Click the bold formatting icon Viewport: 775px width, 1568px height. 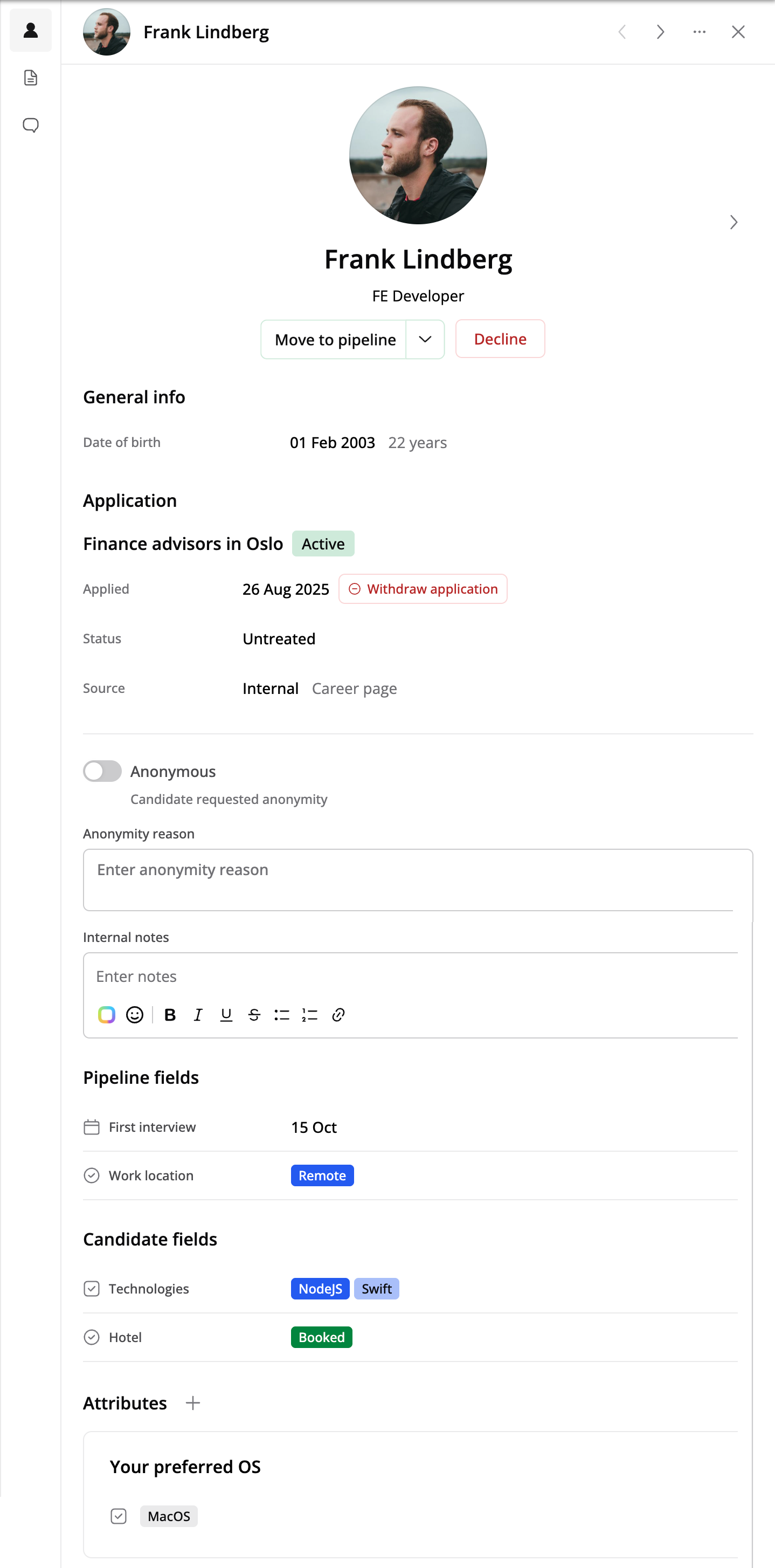tap(170, 1015)
